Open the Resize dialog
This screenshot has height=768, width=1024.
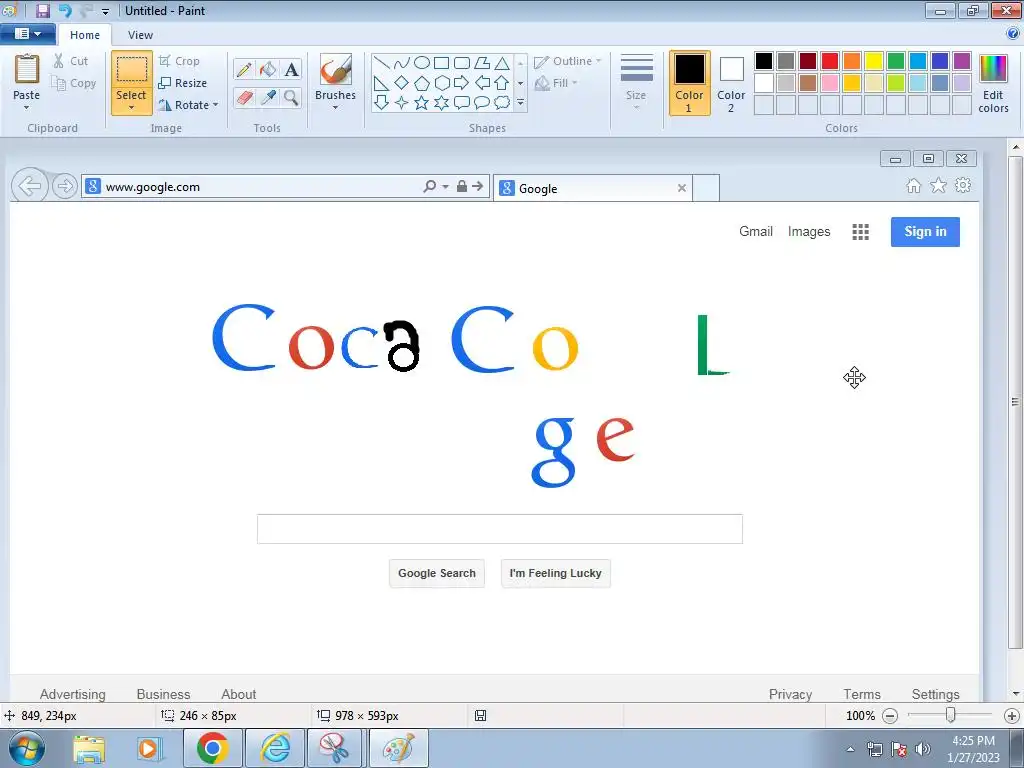pyautogui.click(x=182, y=83)
